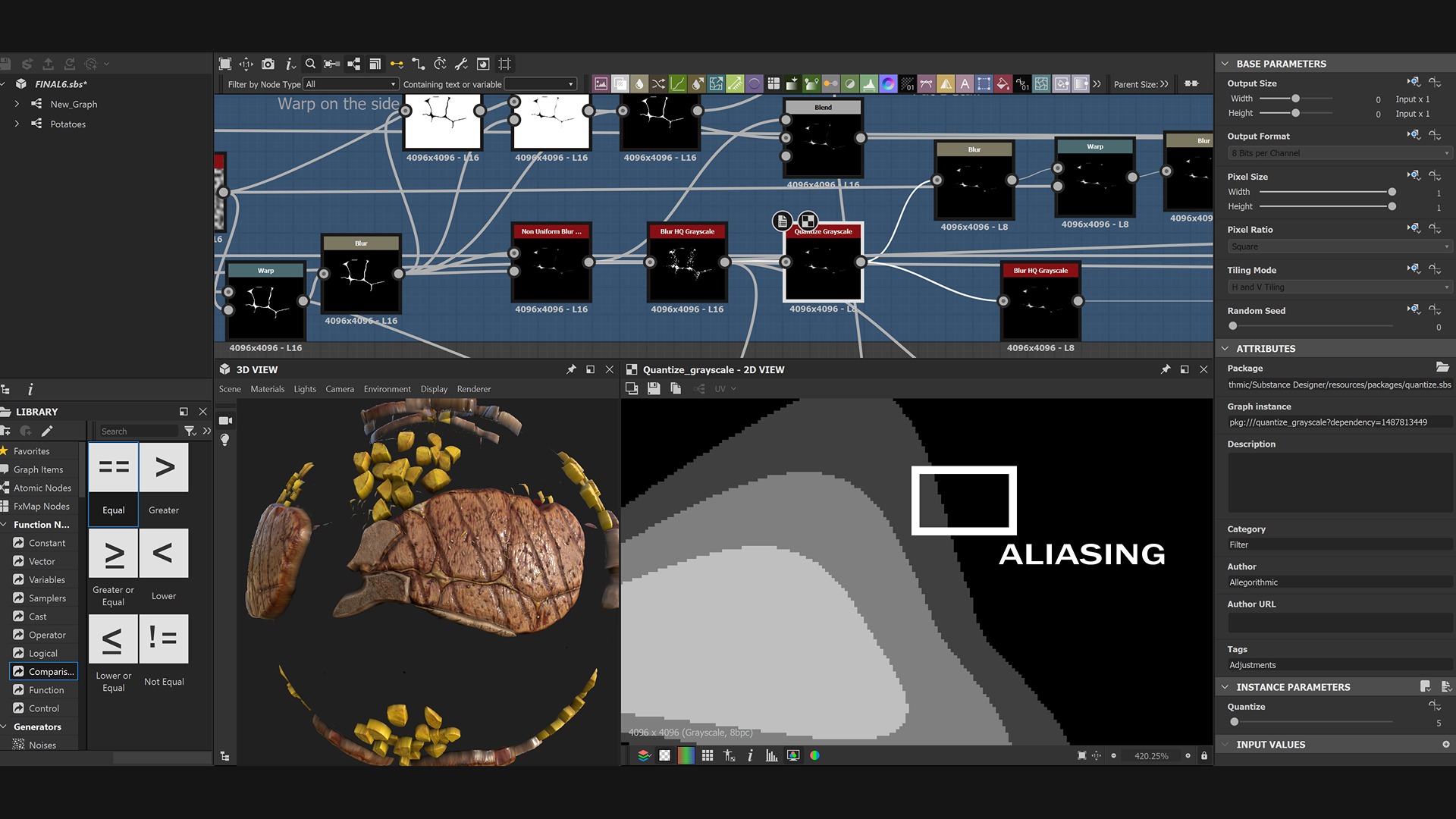The image size is (1456, 819).
Task: Click the tiling grid icon in 2D view
Action: [x=708, y=755]
